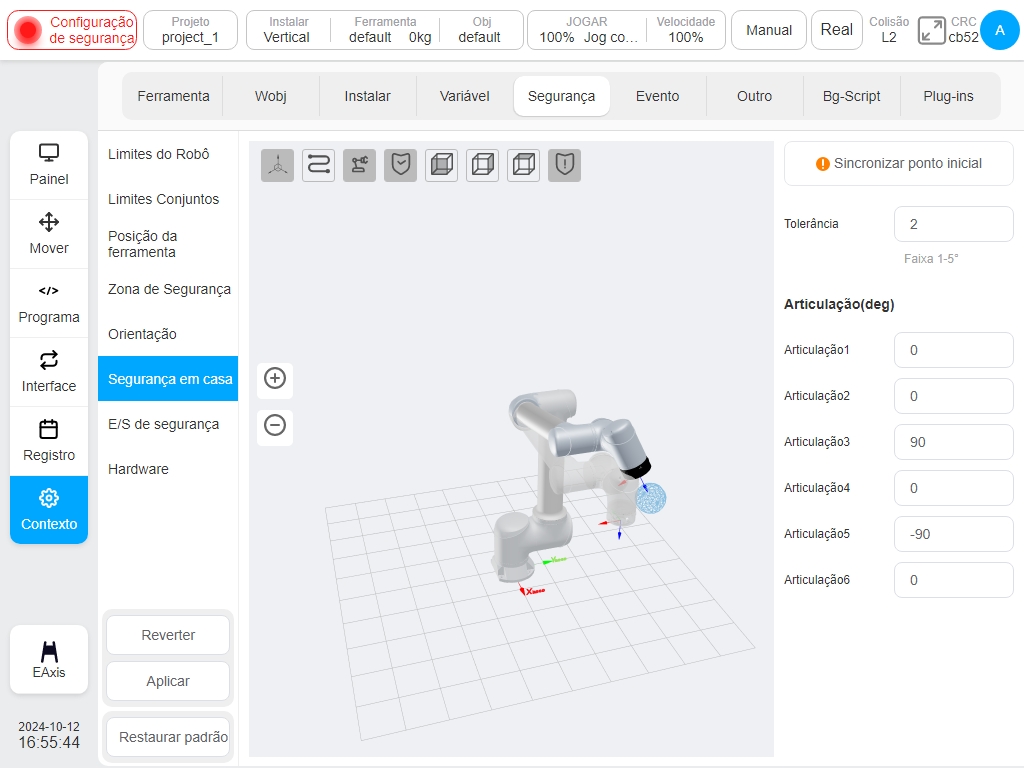Screen dimensions: 1024x768
Task: Select the top-face cube view icon
Action: [524, 165]
